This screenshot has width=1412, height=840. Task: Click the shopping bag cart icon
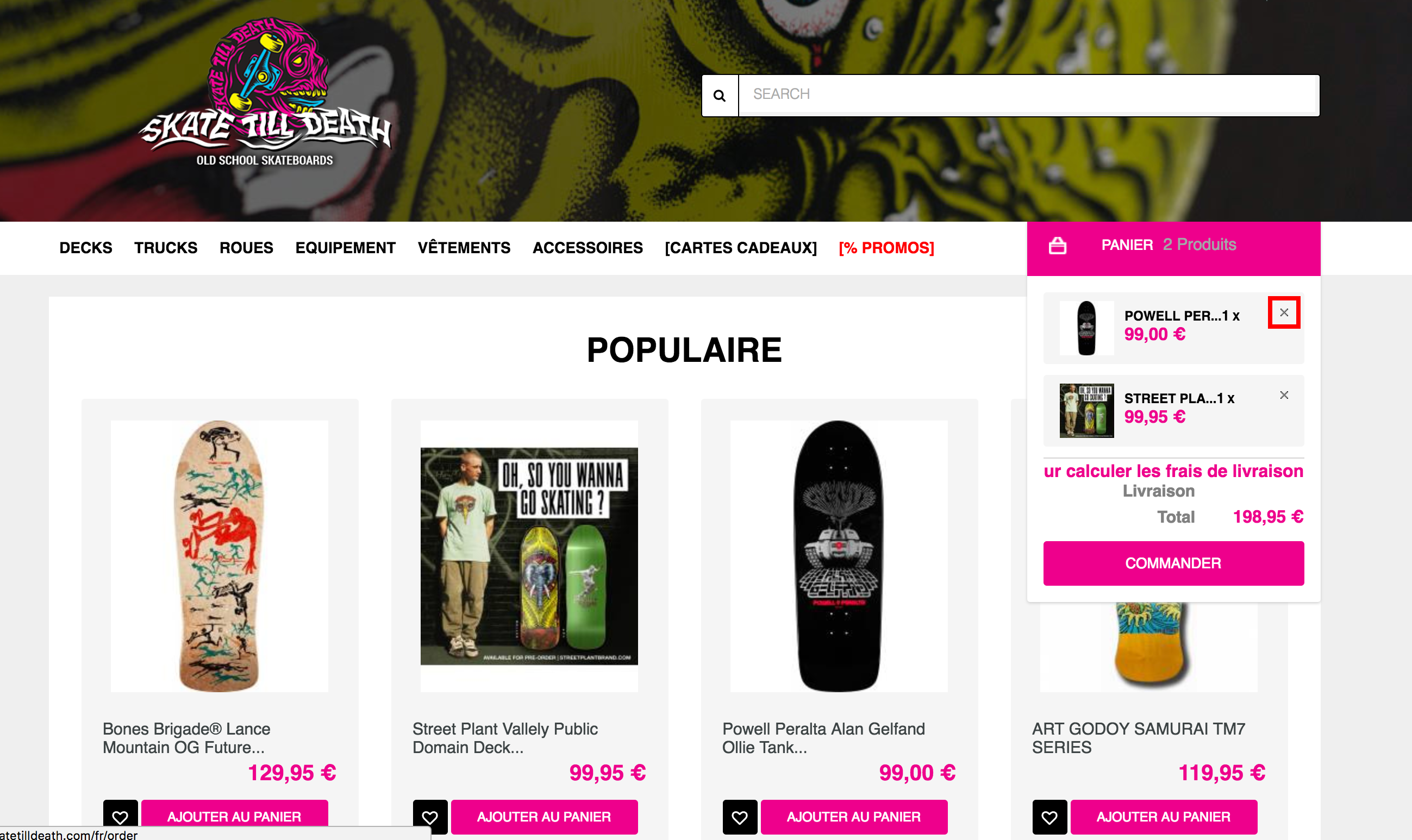[1057, 246]
